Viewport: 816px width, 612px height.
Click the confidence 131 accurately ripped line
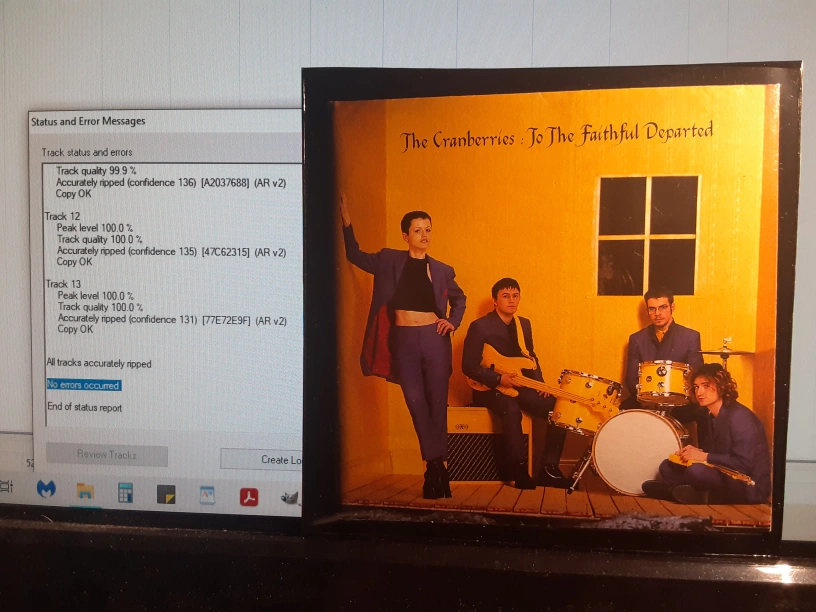click(172, 320)
